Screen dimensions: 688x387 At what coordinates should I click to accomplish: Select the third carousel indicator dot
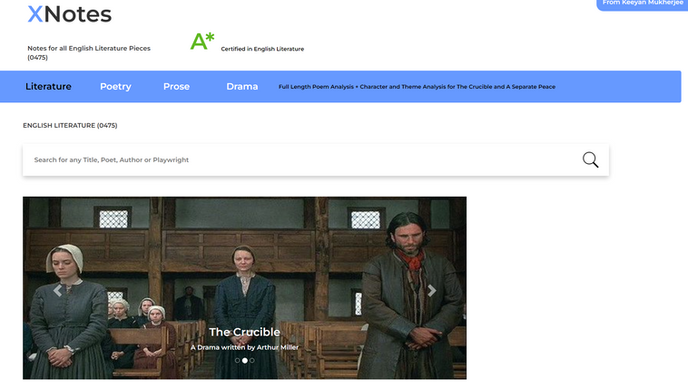point(252,361)
